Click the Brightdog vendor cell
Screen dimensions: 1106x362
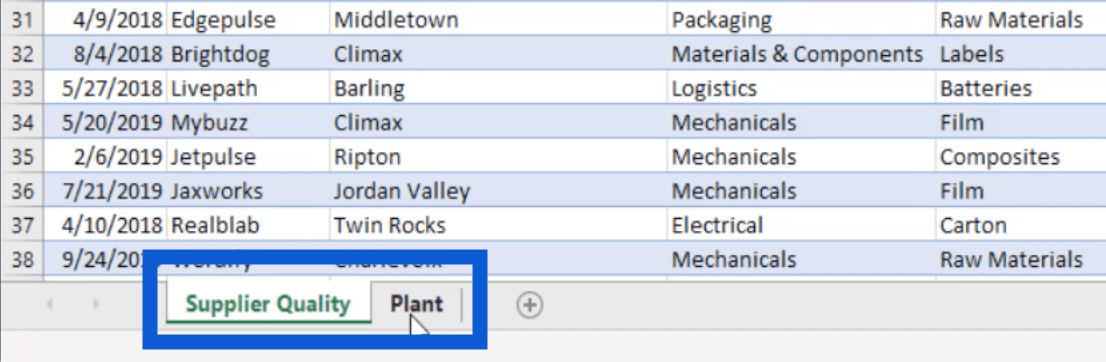[x=249, y=54]
